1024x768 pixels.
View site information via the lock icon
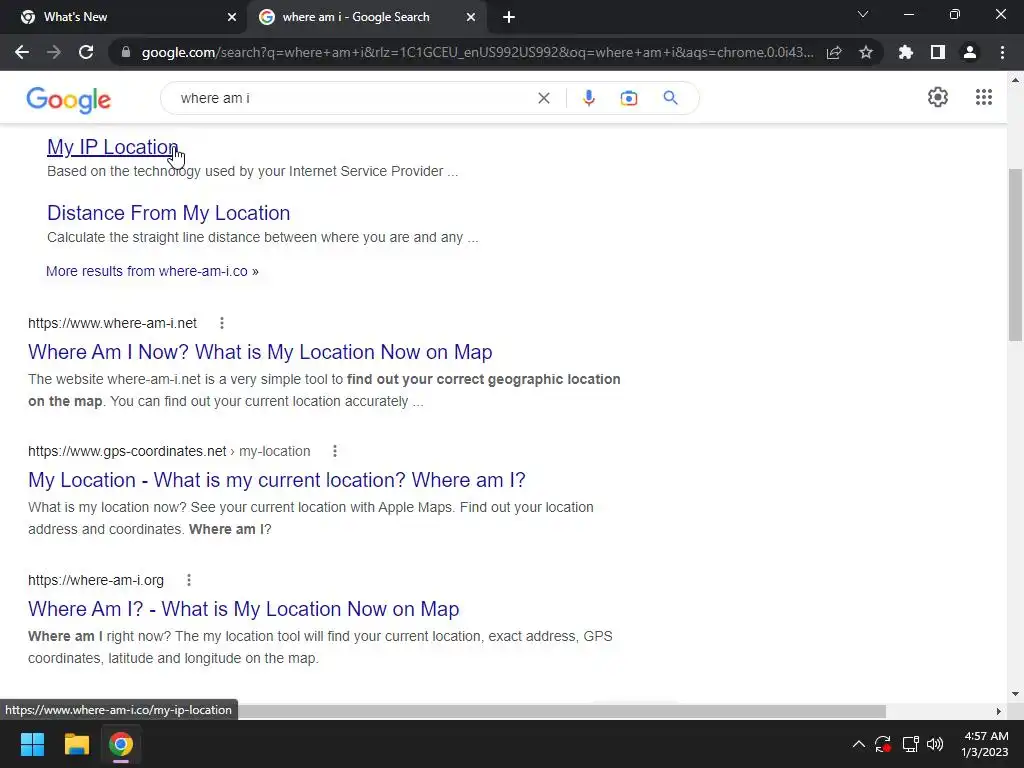[x=126, y=52]
